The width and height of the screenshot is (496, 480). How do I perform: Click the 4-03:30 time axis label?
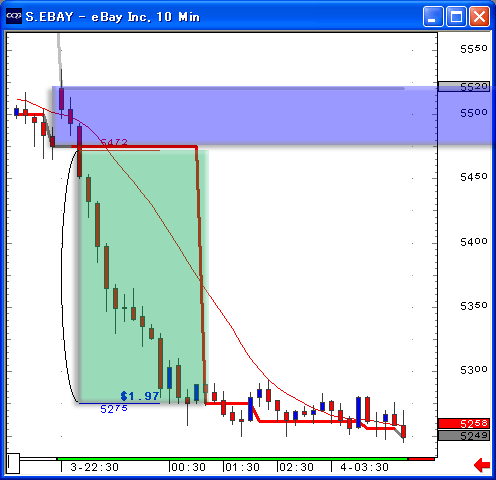364,467
